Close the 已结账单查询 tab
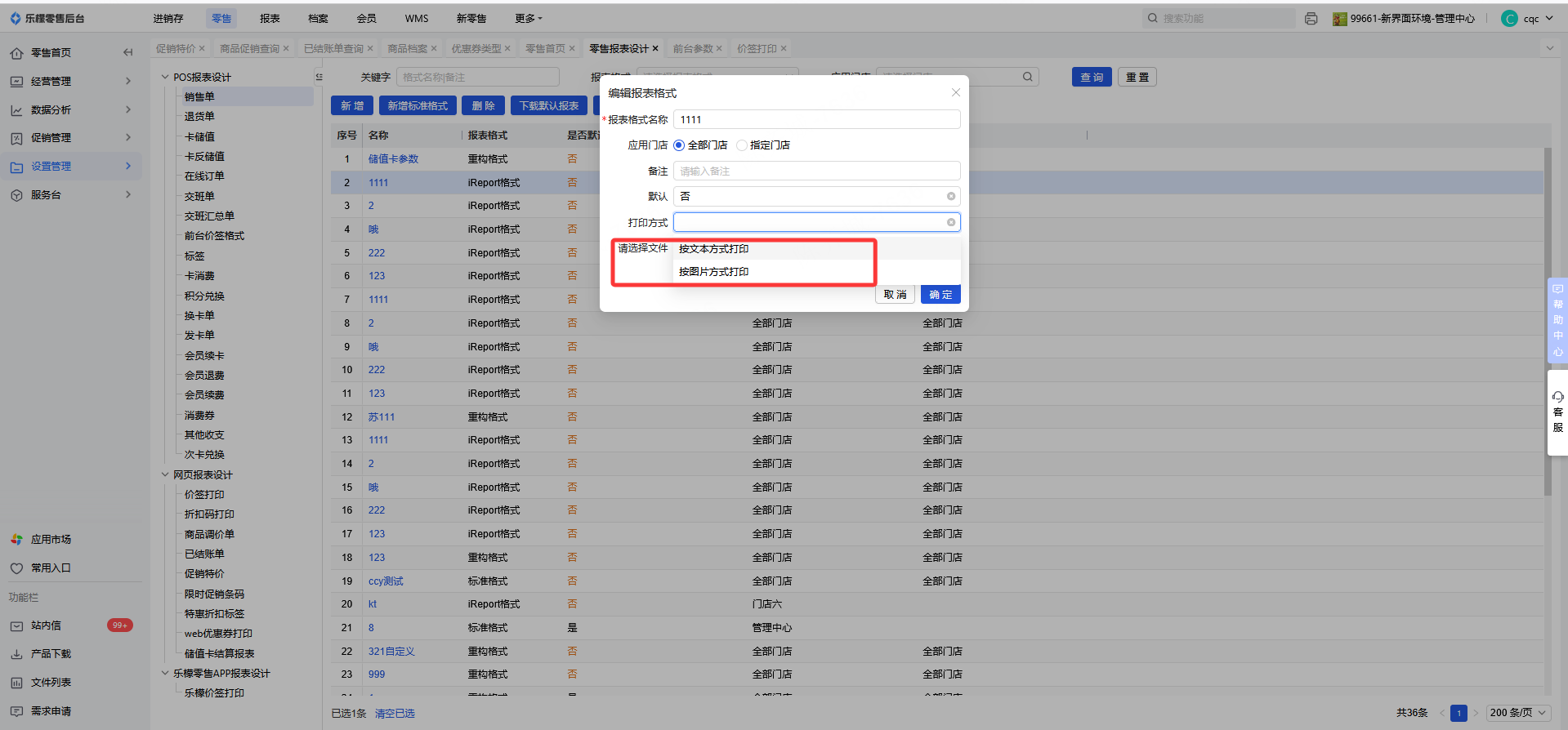The height and width of the screenshot is (730, 1568). tap(370, 48)
